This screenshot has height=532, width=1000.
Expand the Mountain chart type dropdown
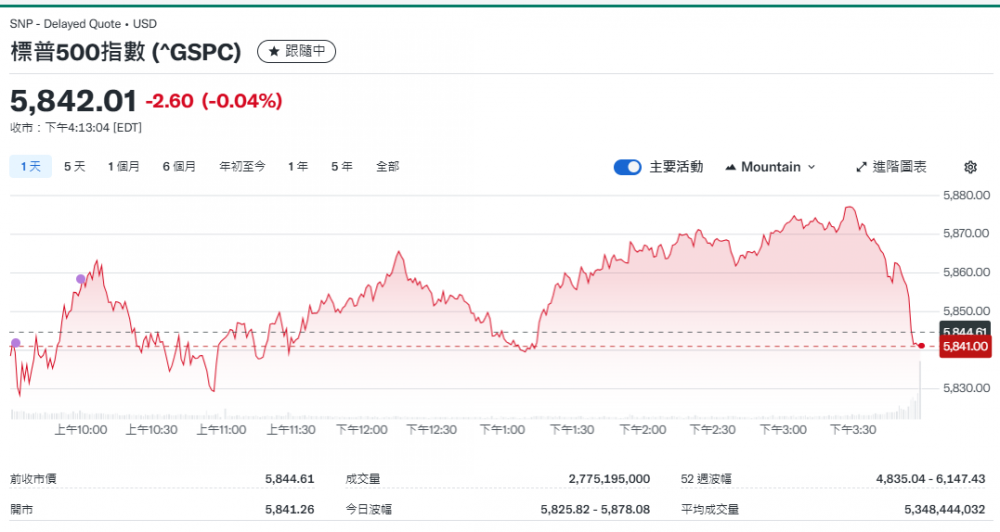pyautogui.click(x=811, y=167)
